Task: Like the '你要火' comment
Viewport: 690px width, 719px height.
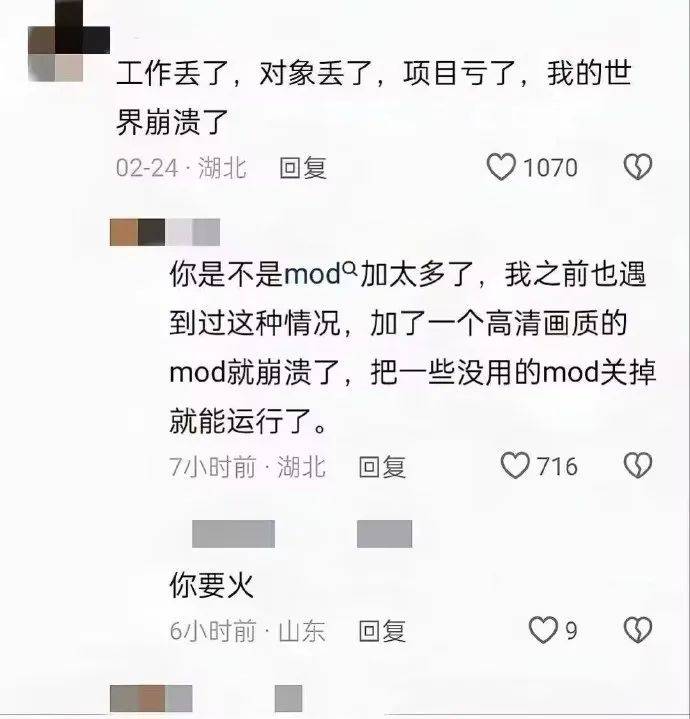Action: pyautogui.click(x=543, y=630)
